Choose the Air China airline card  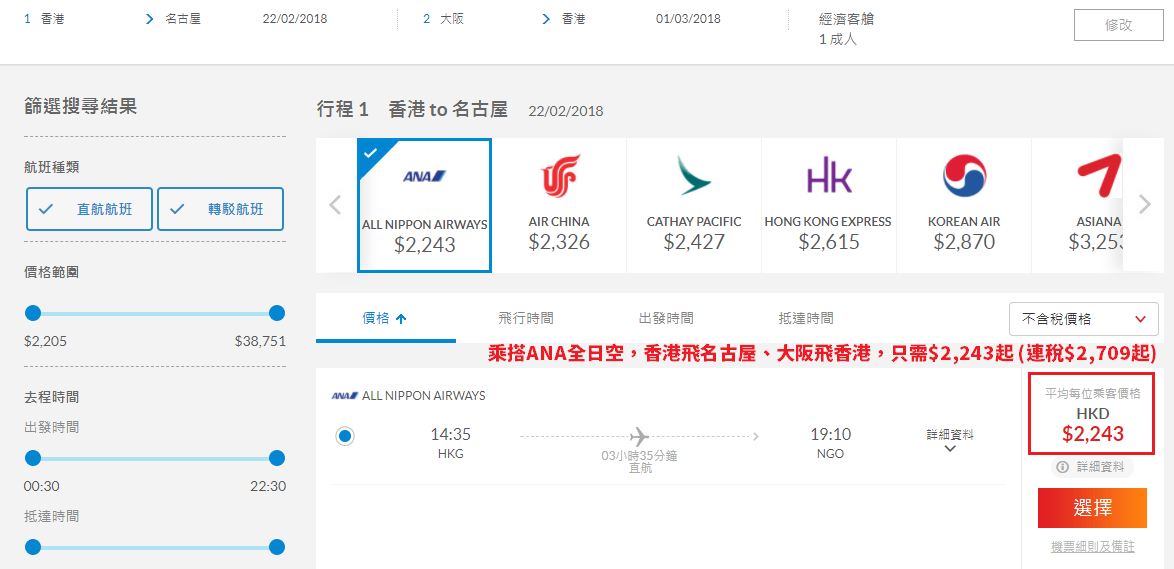(559, 205)
